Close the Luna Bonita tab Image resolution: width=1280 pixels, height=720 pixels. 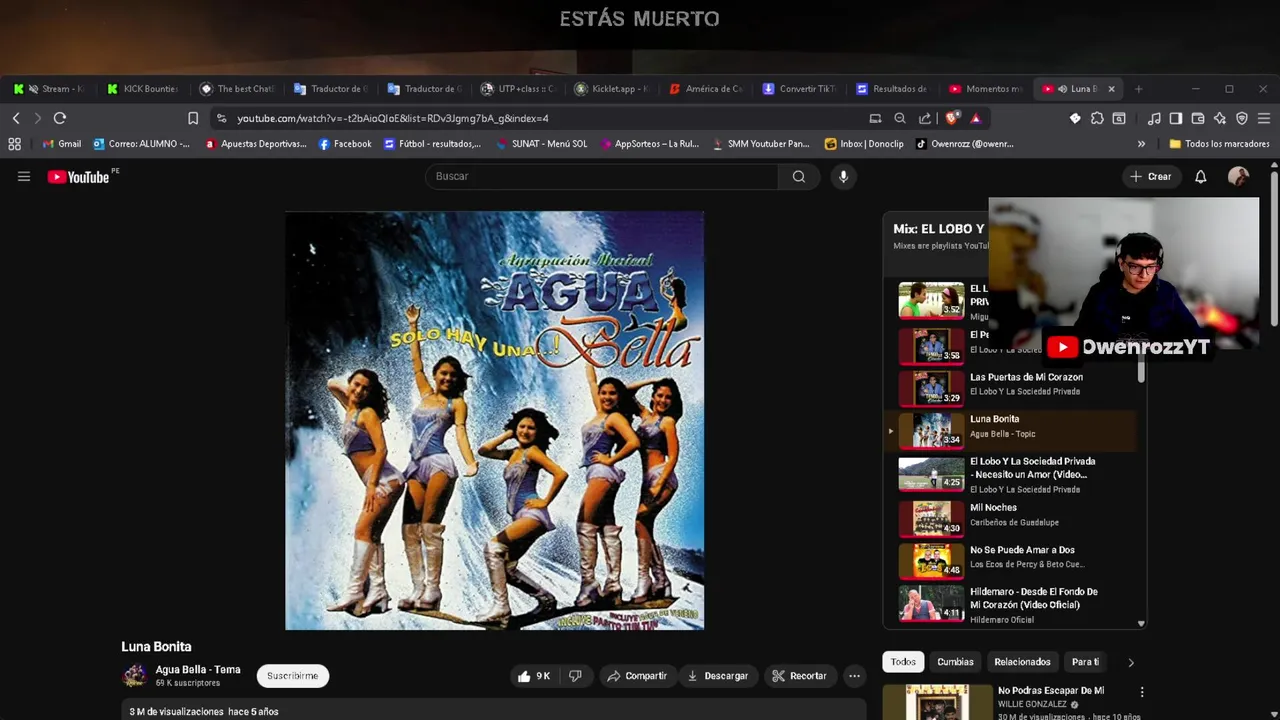click(1111, 89)
